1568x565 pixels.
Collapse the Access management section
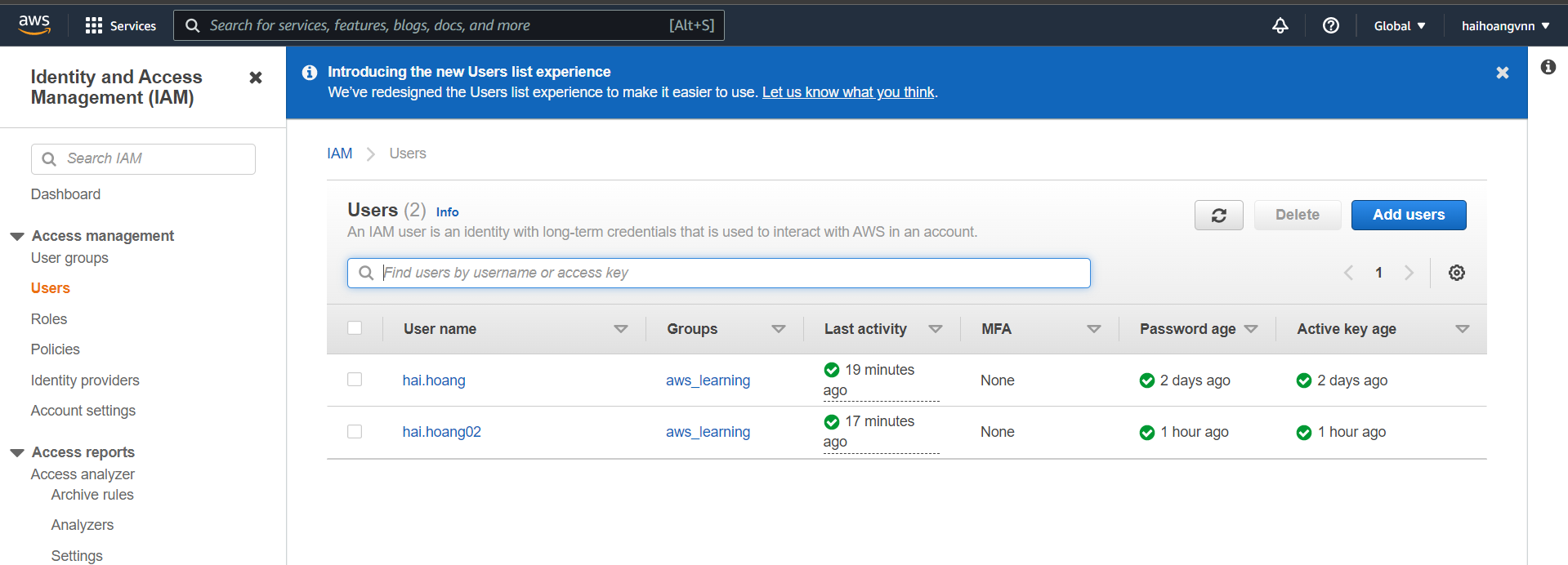click(x=17, y=237)
